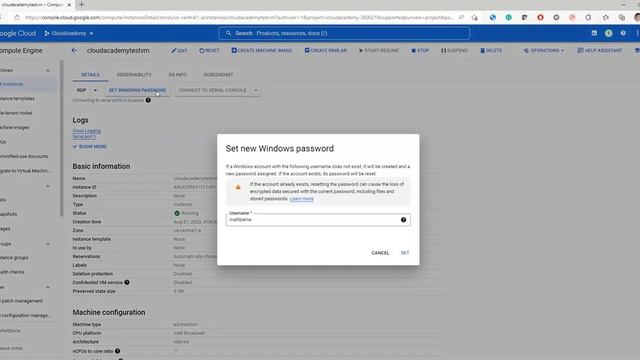Click the browser favorites star icon
This screenshot has width=640, height=360.
tap(474, 18)
